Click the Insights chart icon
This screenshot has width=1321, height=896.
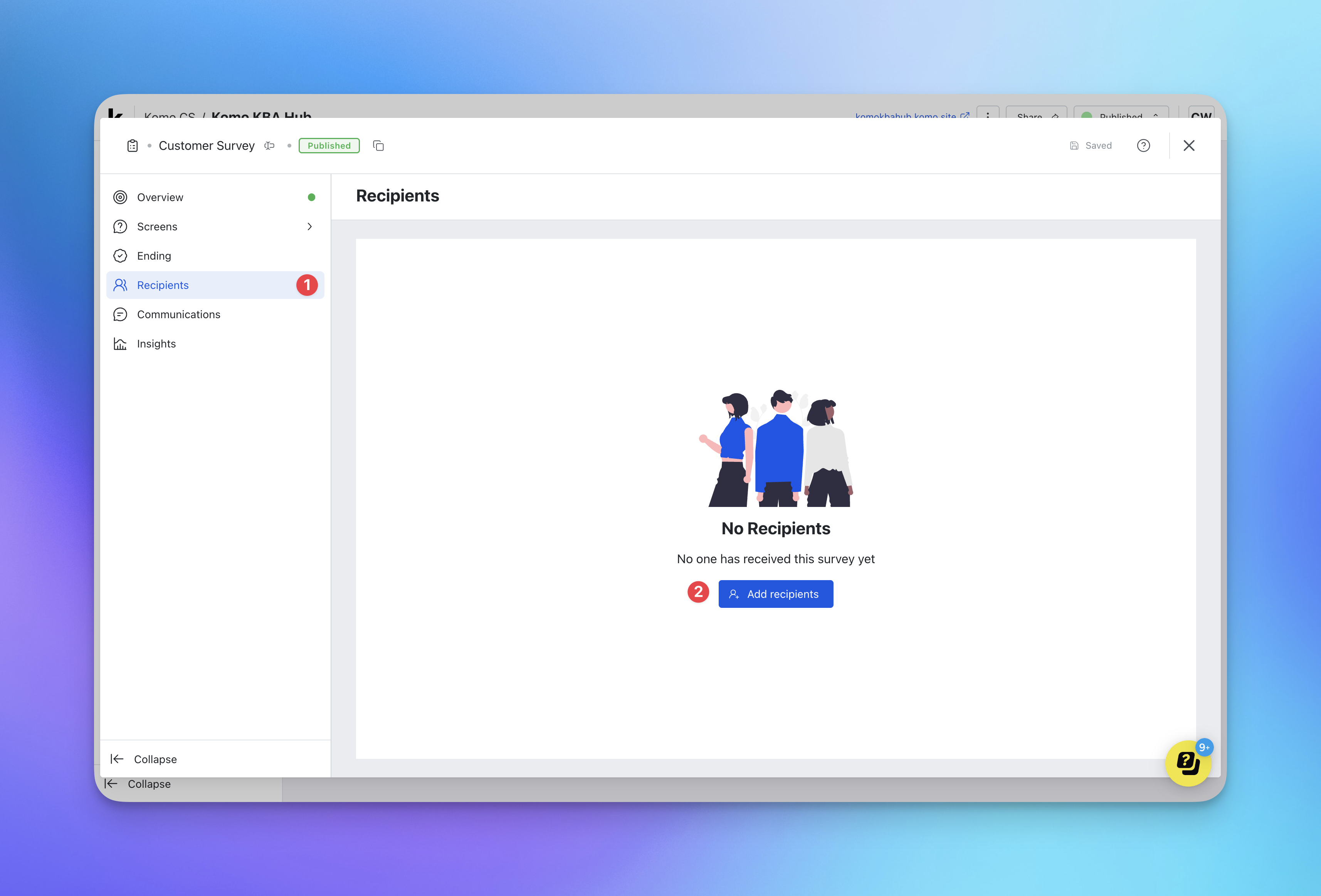click(x=120, y=344)
